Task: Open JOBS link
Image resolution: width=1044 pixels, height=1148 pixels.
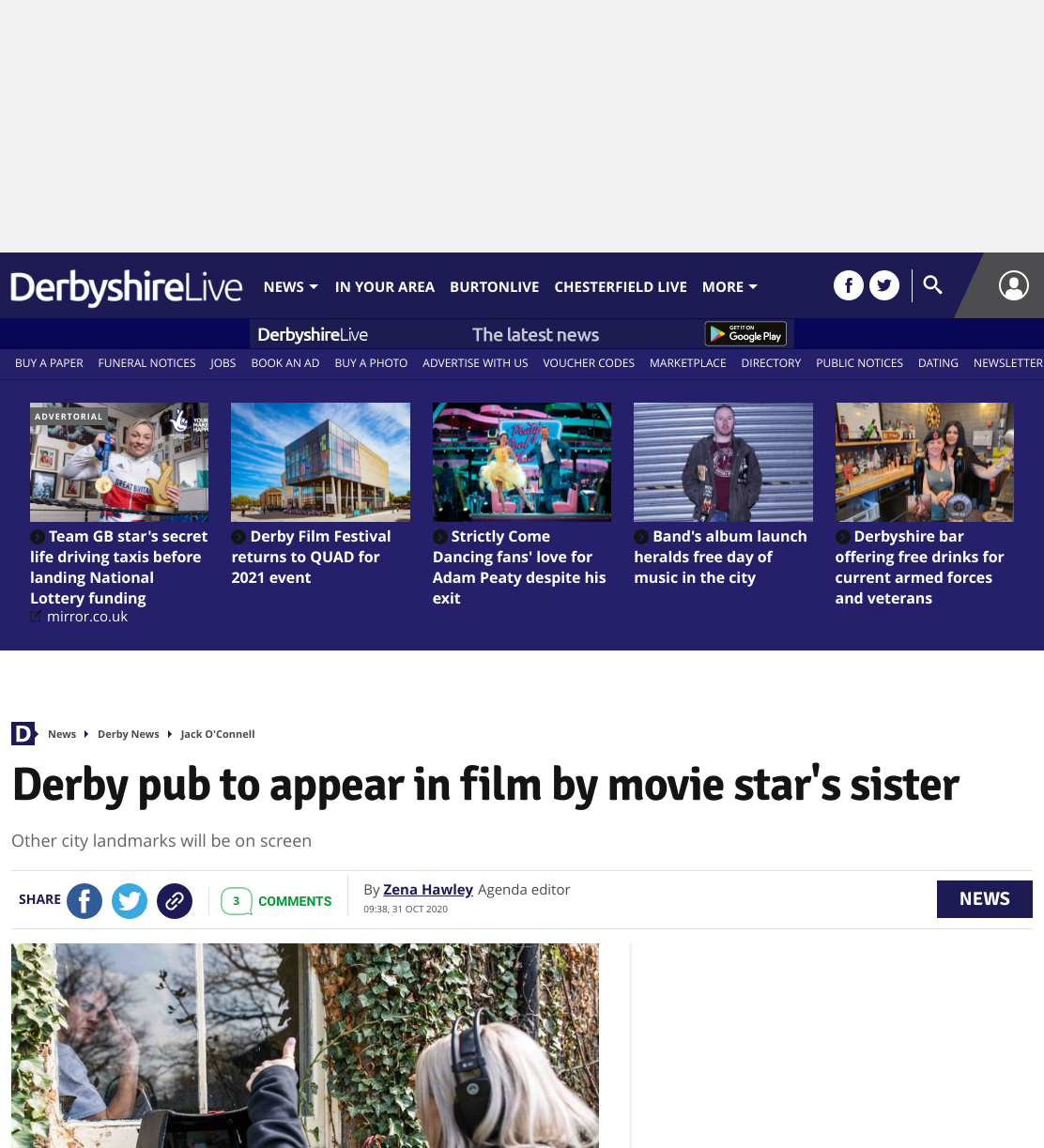Action: point(223,363)
